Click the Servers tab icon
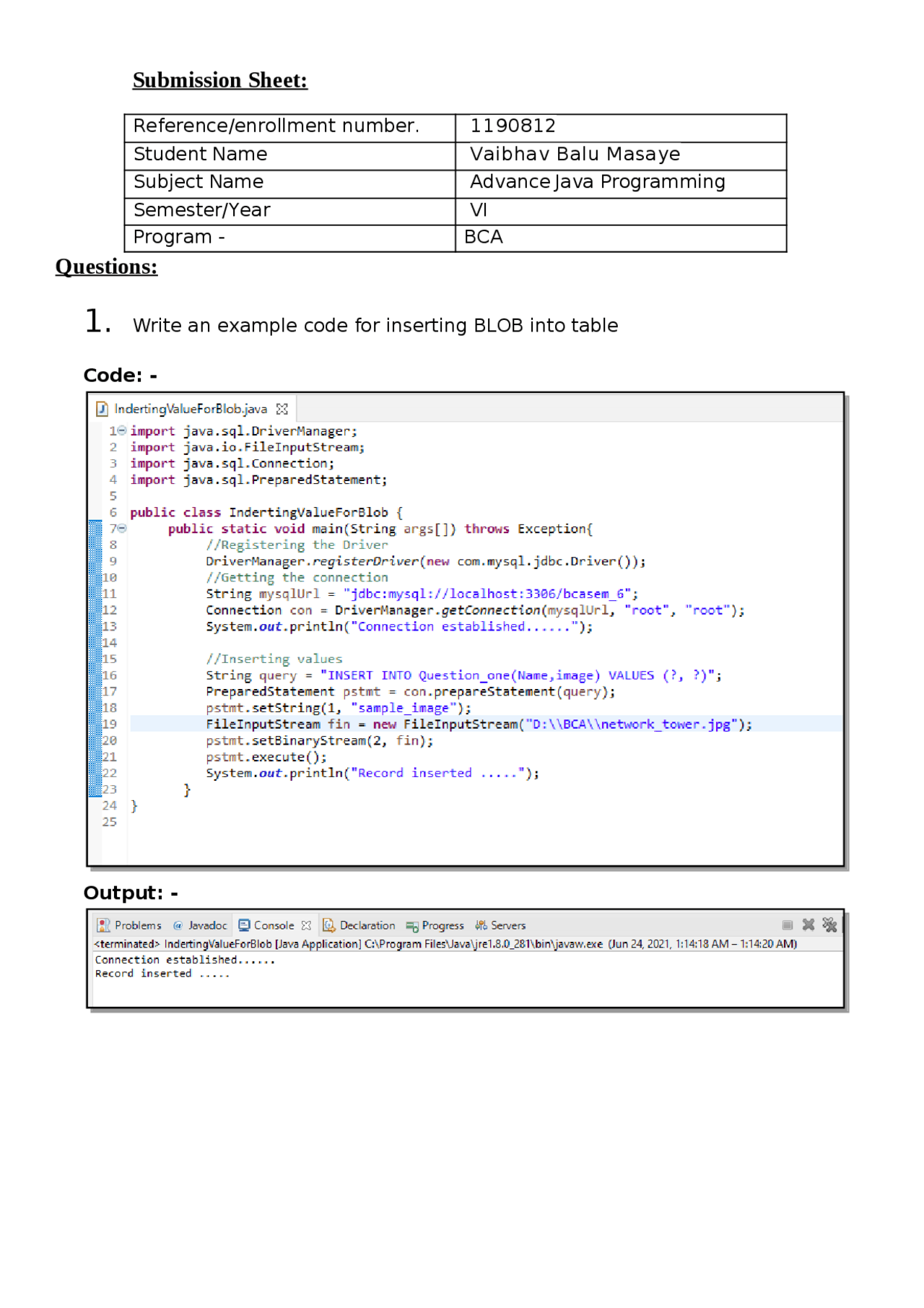Image resolution: width=924 pixels, height=1308 pixels. [x=481, y=927]
